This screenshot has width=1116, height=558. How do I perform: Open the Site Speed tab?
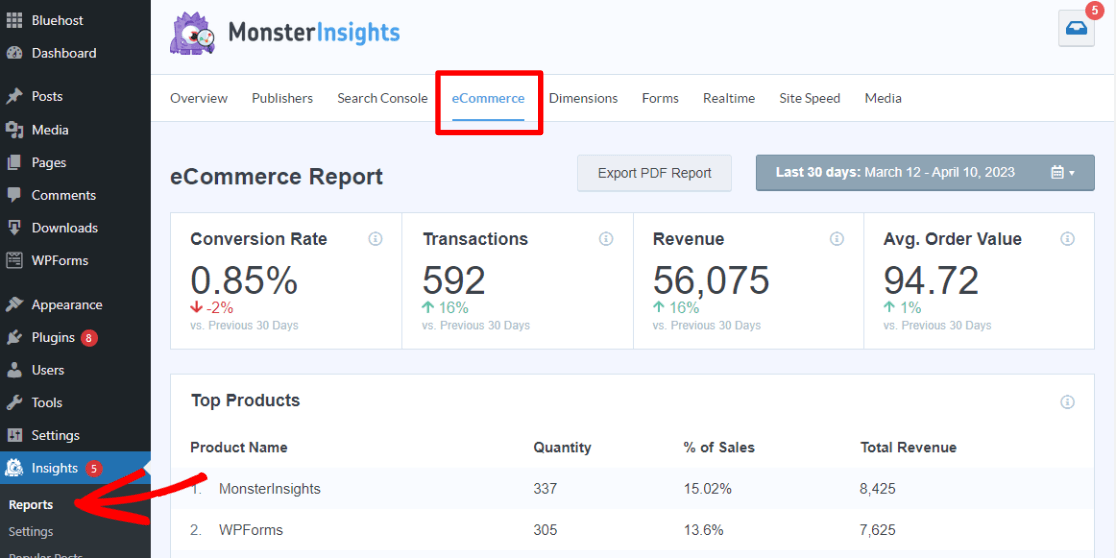pyautogui.click(x=810, y=98)
